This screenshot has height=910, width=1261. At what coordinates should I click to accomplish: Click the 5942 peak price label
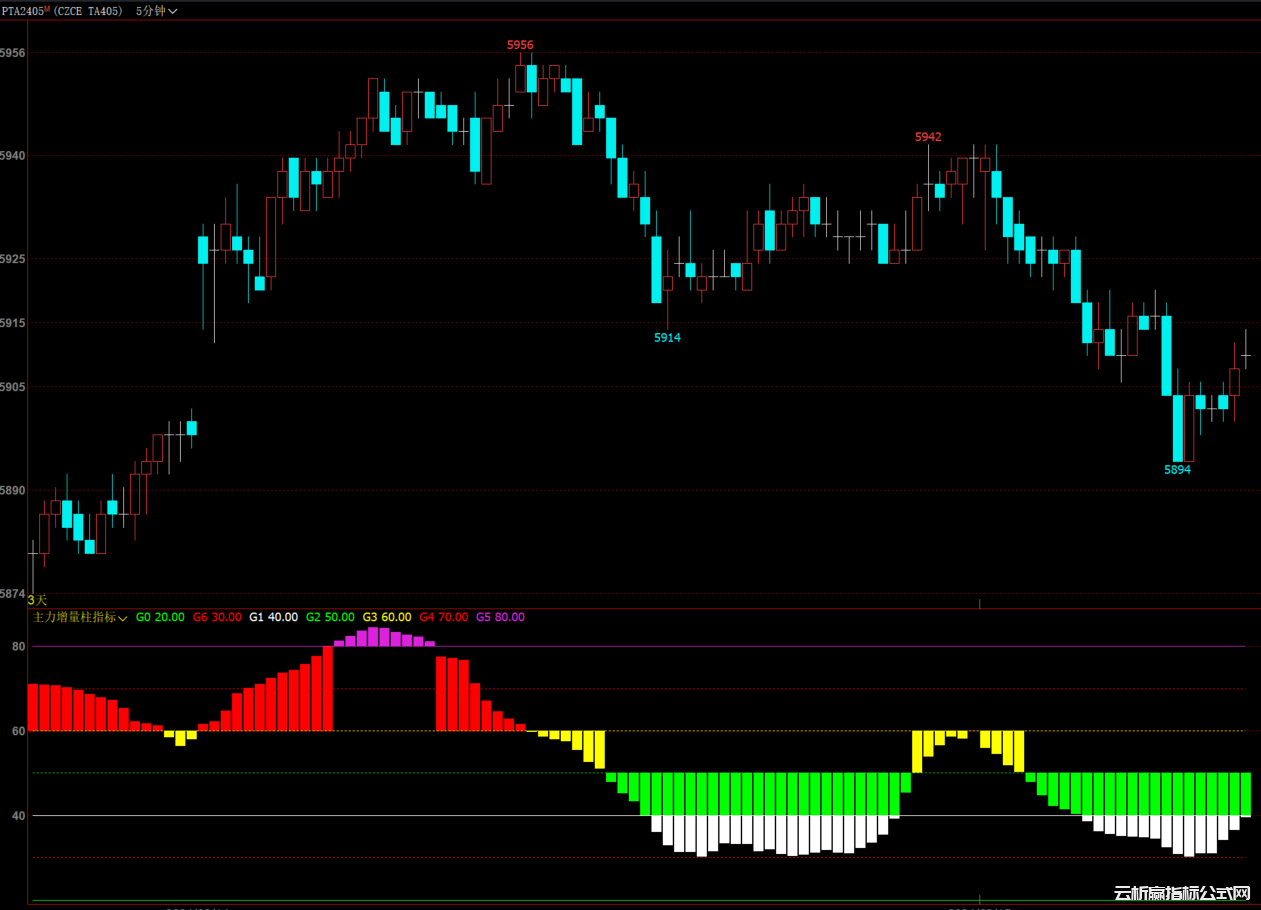(928, 137)
